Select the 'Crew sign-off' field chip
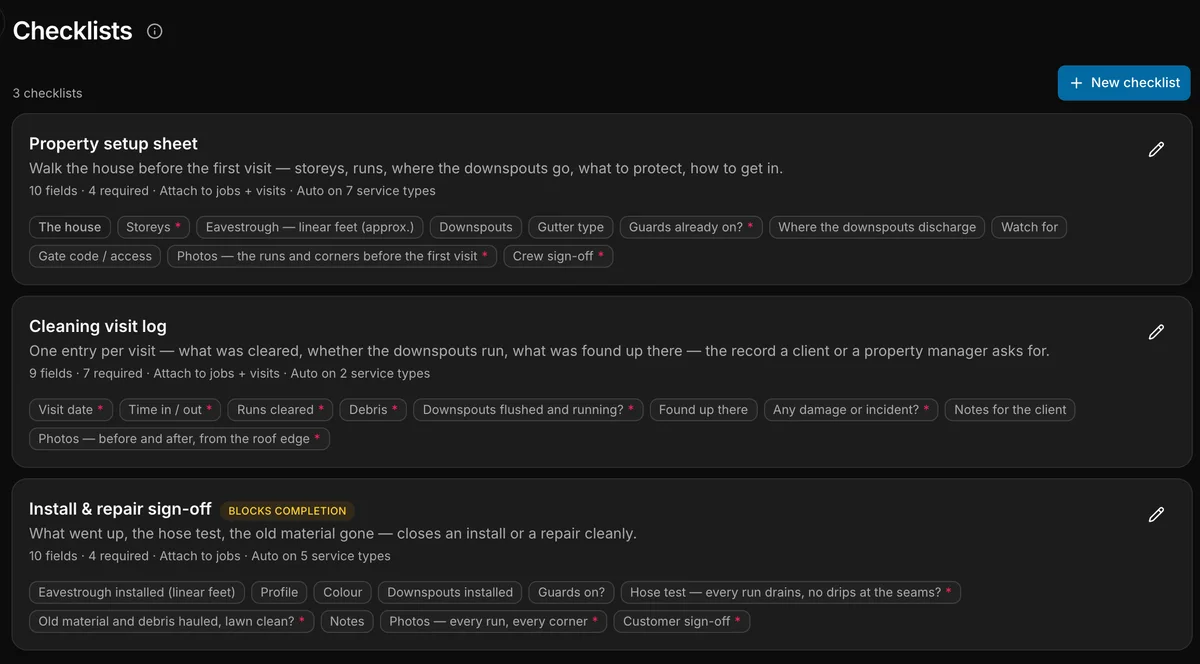Image resolution: width=1200 pixels, height=664 pixels. click(x=558, y=256)
